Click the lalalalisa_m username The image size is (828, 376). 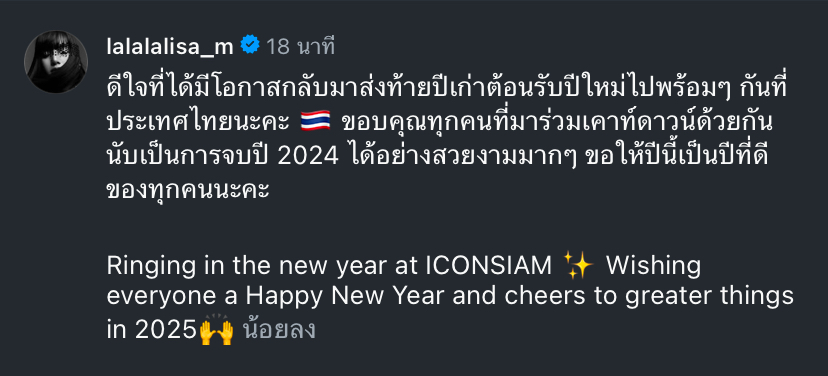[x=170, y=47]
